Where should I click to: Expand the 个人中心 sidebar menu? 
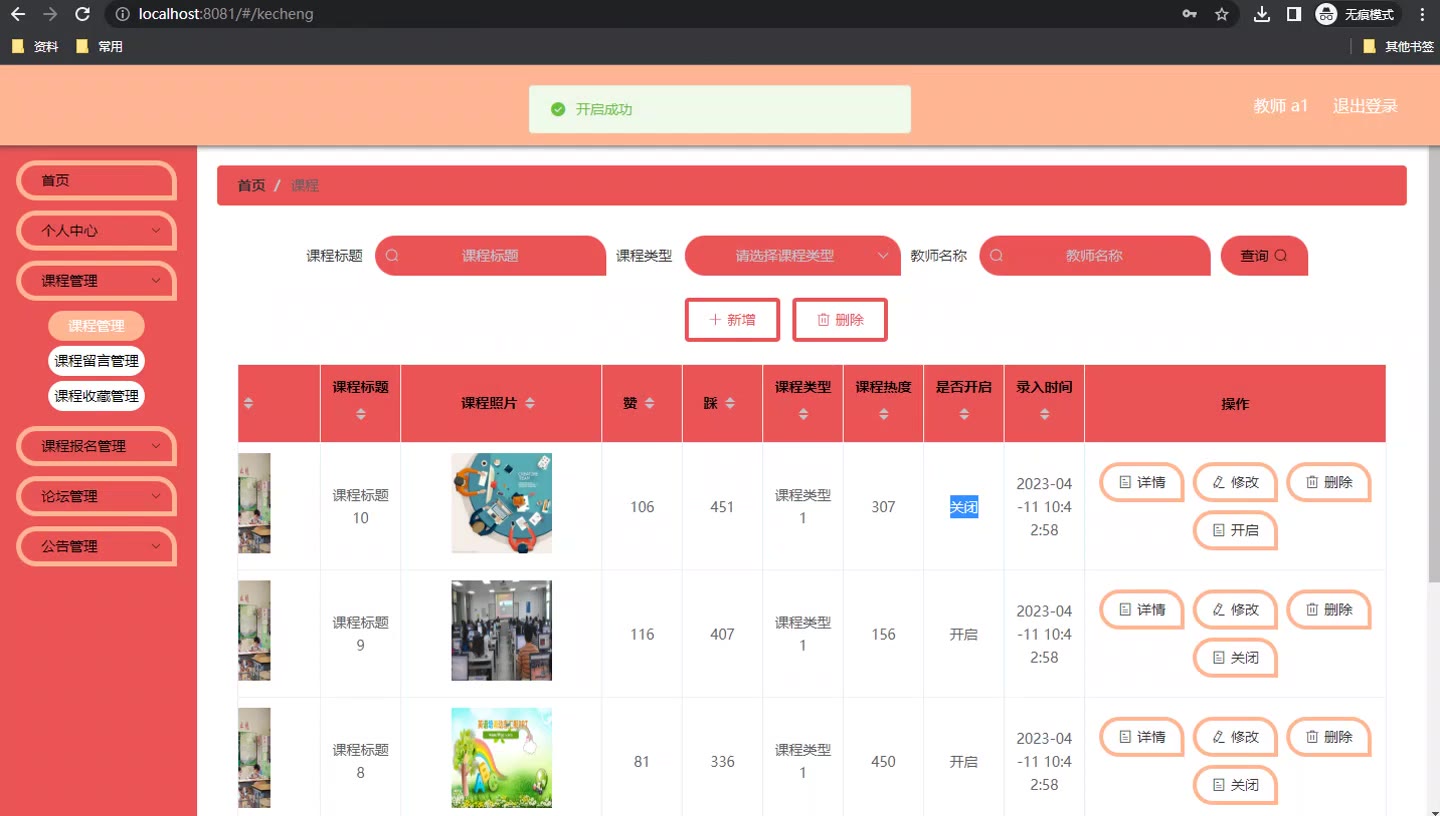pyautogui.click(x=97, y=231)
